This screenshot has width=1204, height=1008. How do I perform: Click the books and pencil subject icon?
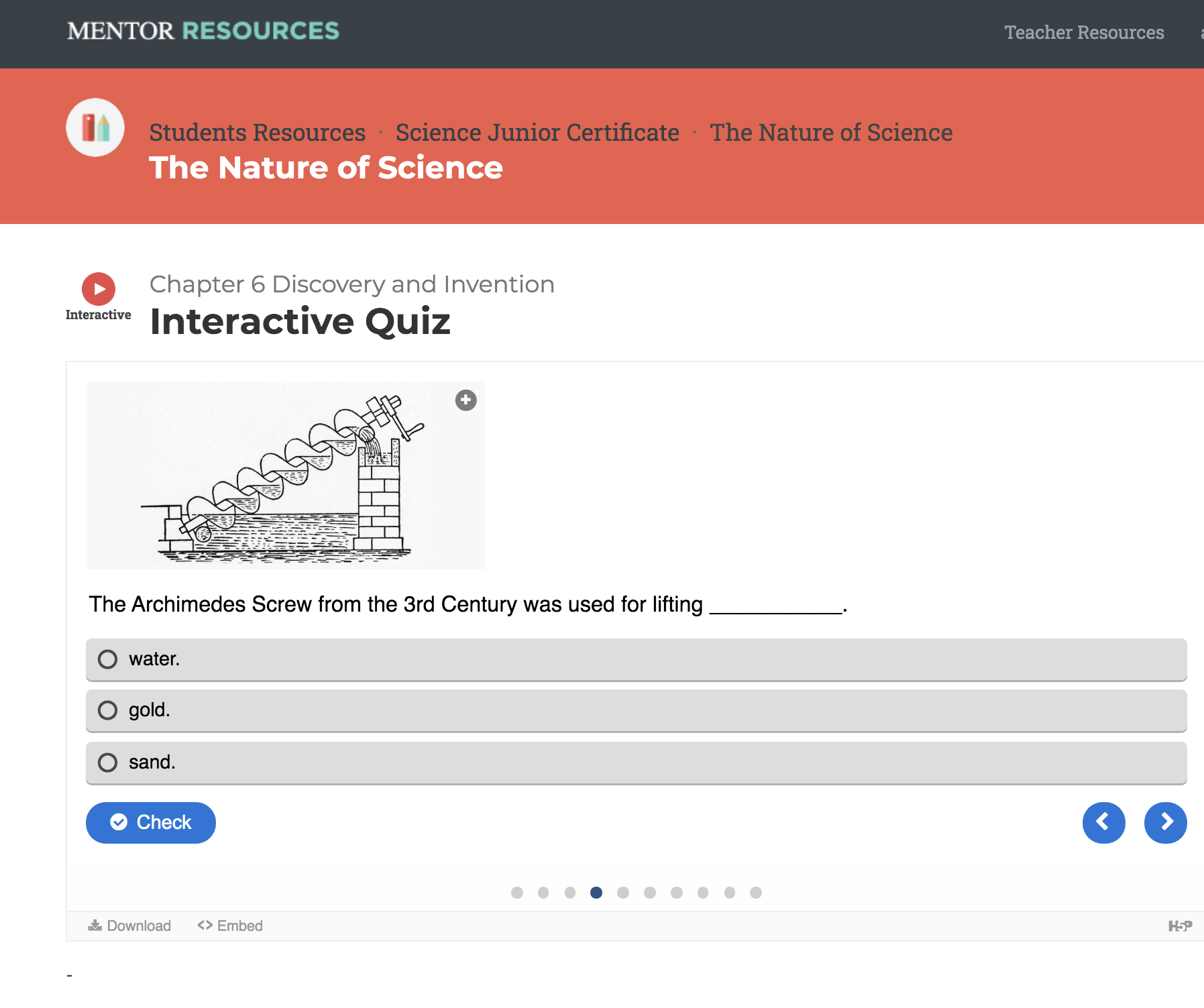(95, 127)
